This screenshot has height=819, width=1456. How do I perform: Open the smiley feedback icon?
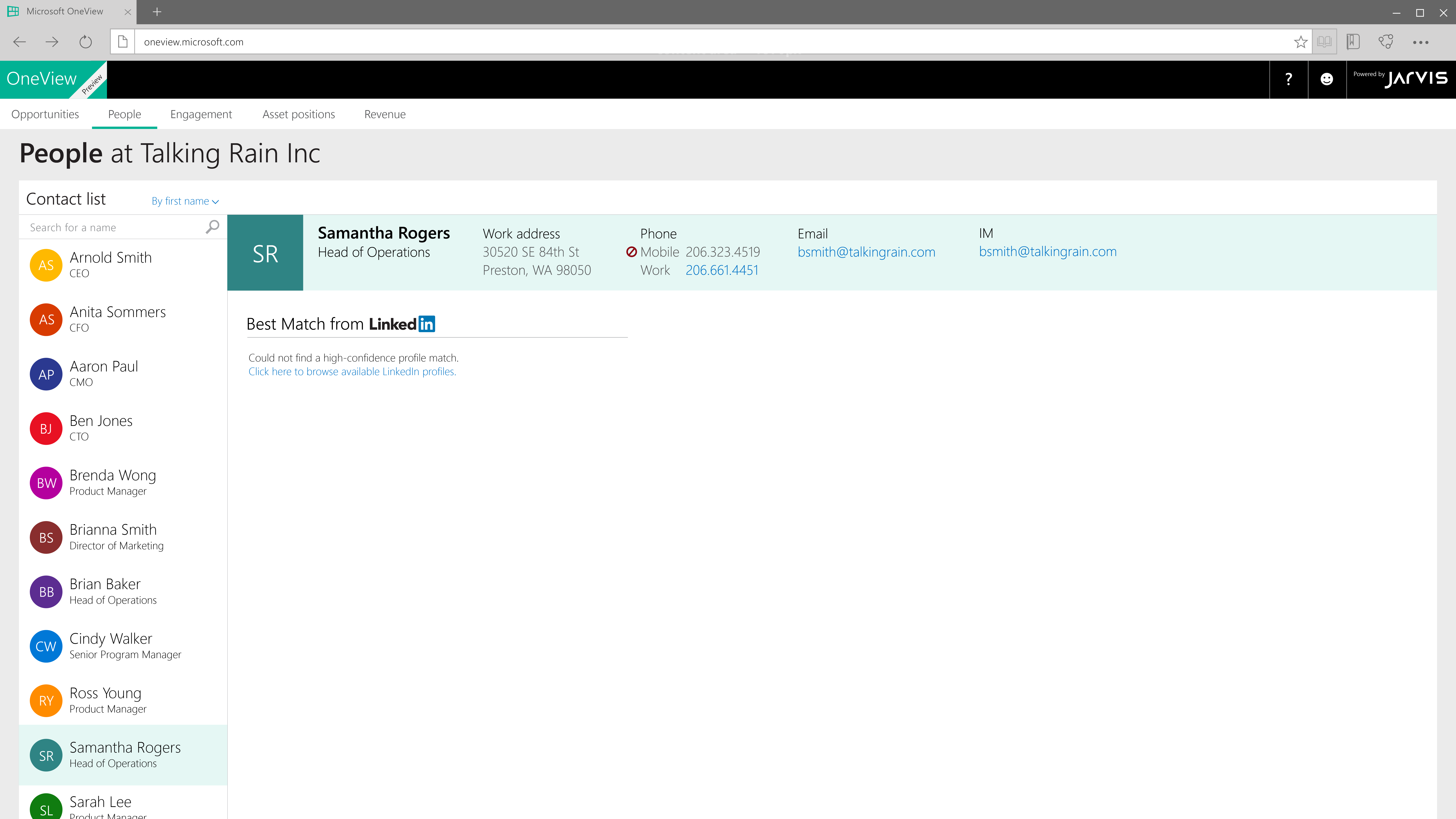[1327, 79]
